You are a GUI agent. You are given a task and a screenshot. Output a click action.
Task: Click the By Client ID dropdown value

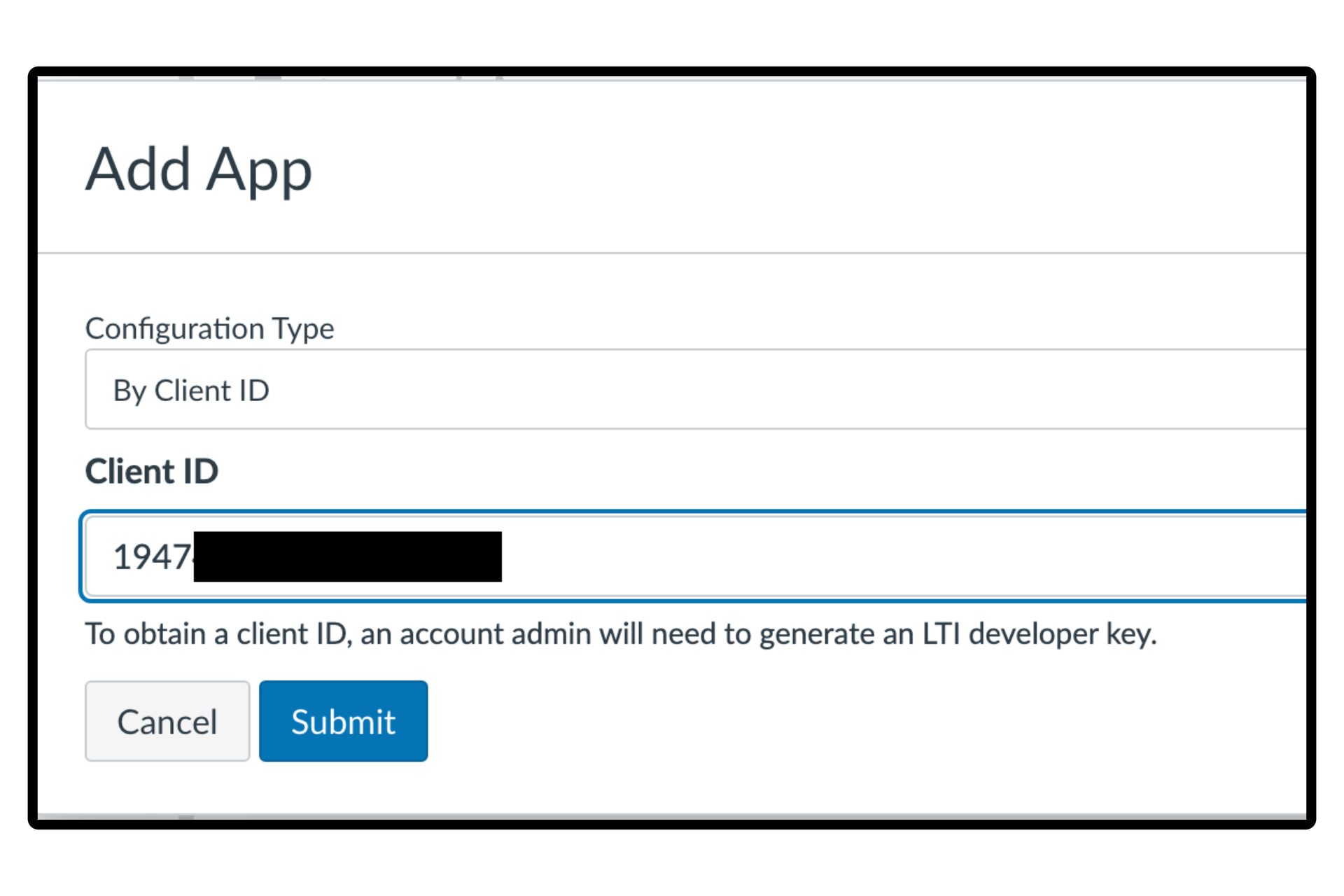192,391
